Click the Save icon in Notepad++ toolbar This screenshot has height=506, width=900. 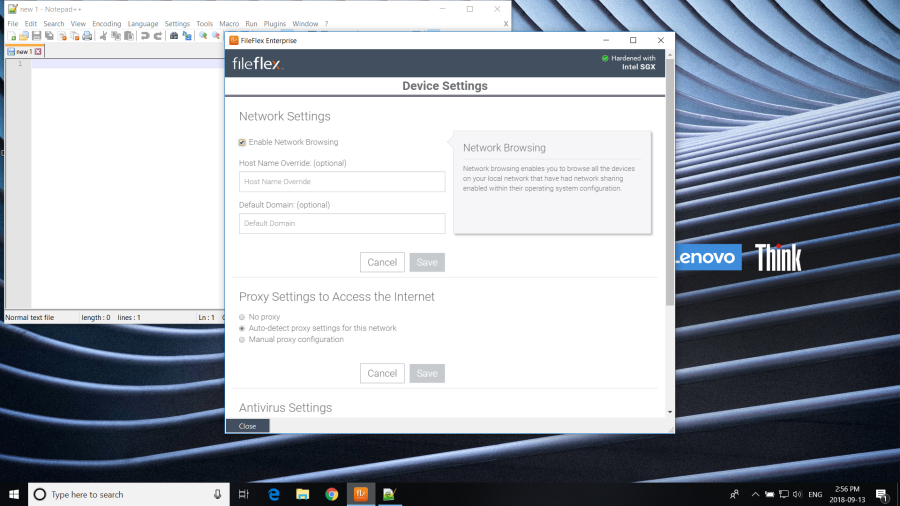coord(36,36)
